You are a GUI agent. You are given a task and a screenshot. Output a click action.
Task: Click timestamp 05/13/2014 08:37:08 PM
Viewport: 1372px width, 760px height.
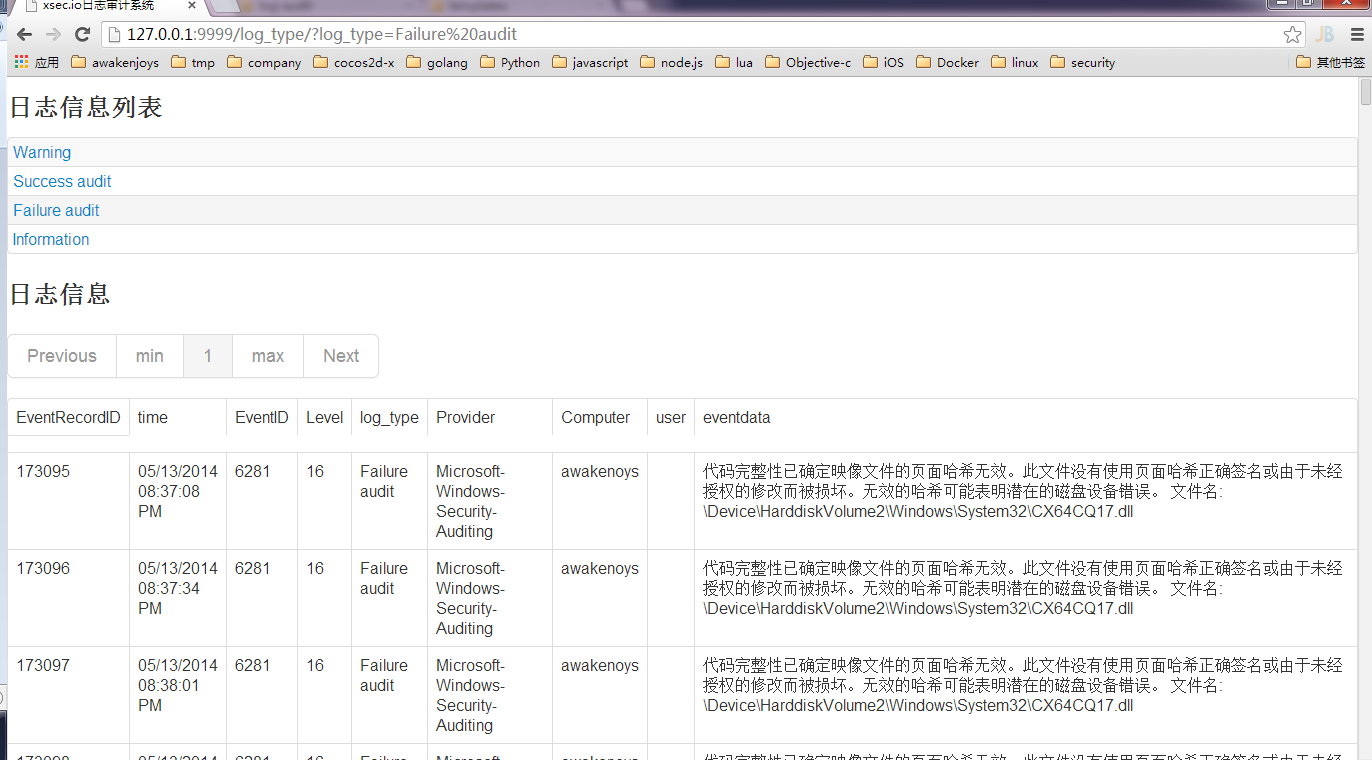click(178, 491)
